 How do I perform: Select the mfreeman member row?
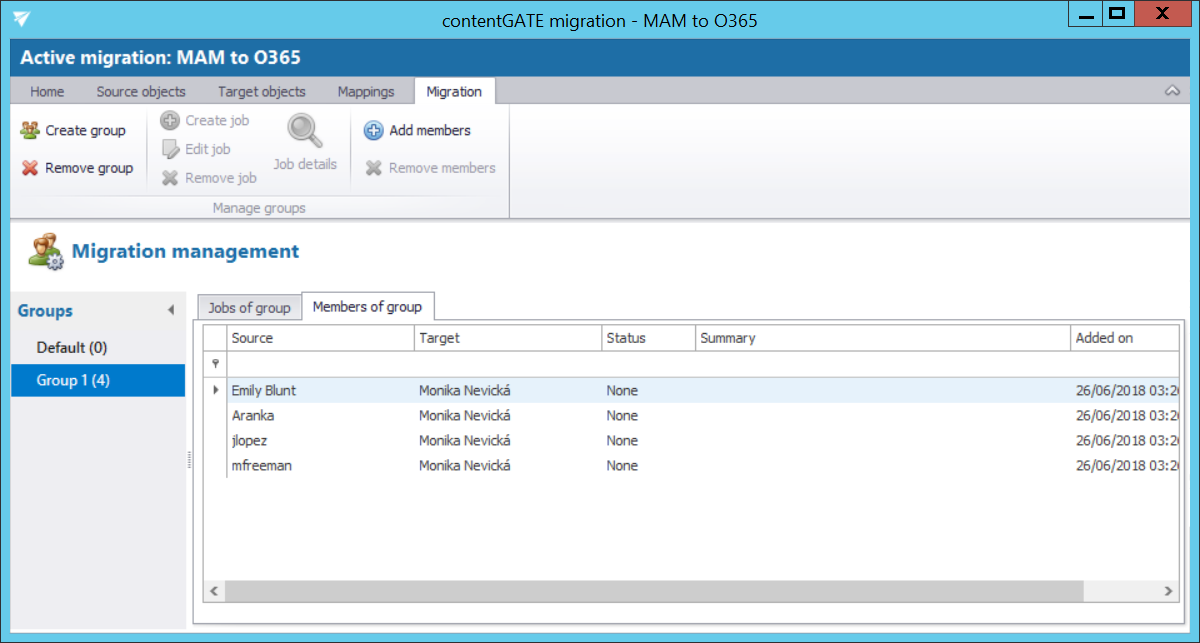262,465
